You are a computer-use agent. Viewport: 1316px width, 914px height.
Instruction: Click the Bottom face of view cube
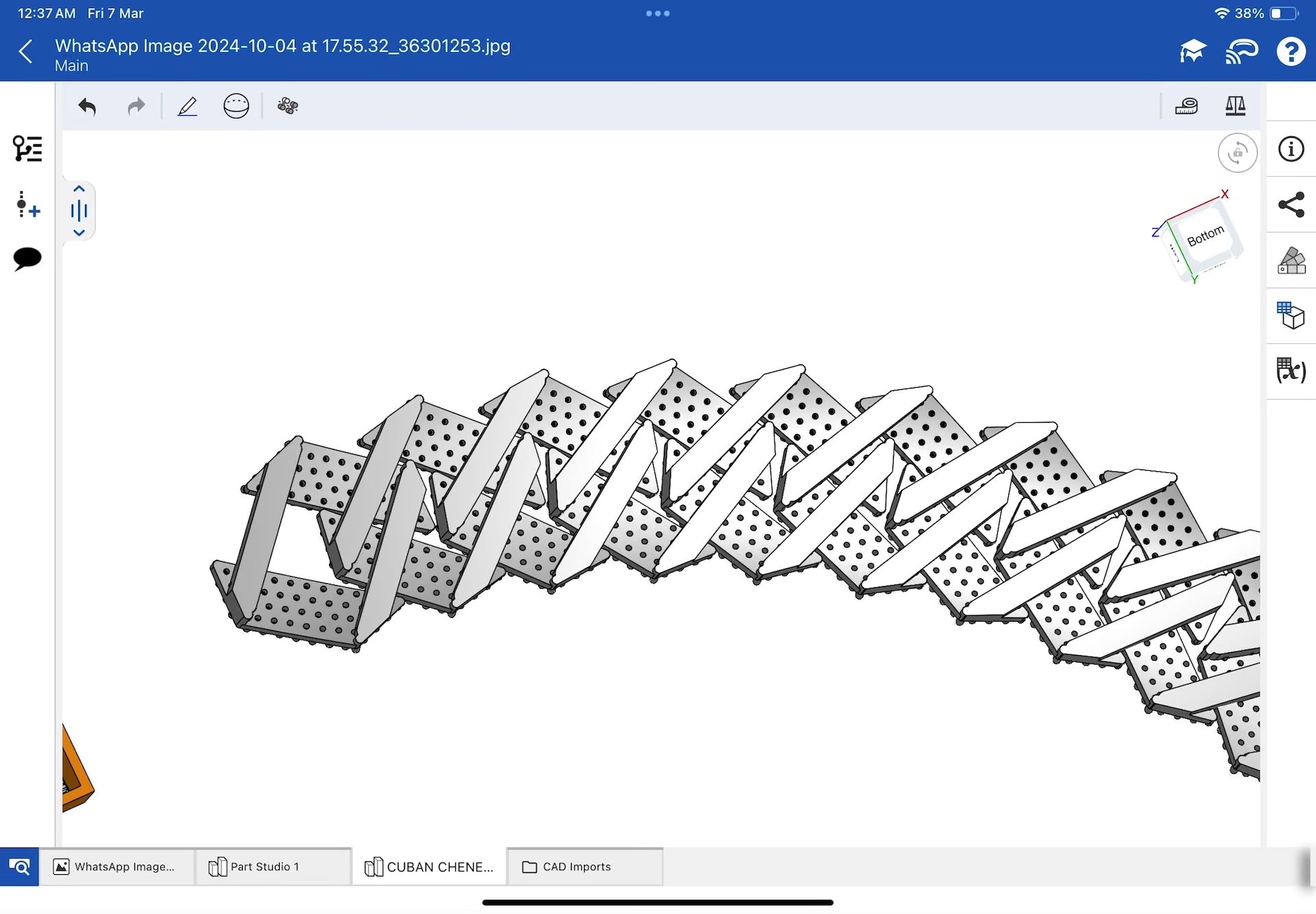click(1206, 237)
